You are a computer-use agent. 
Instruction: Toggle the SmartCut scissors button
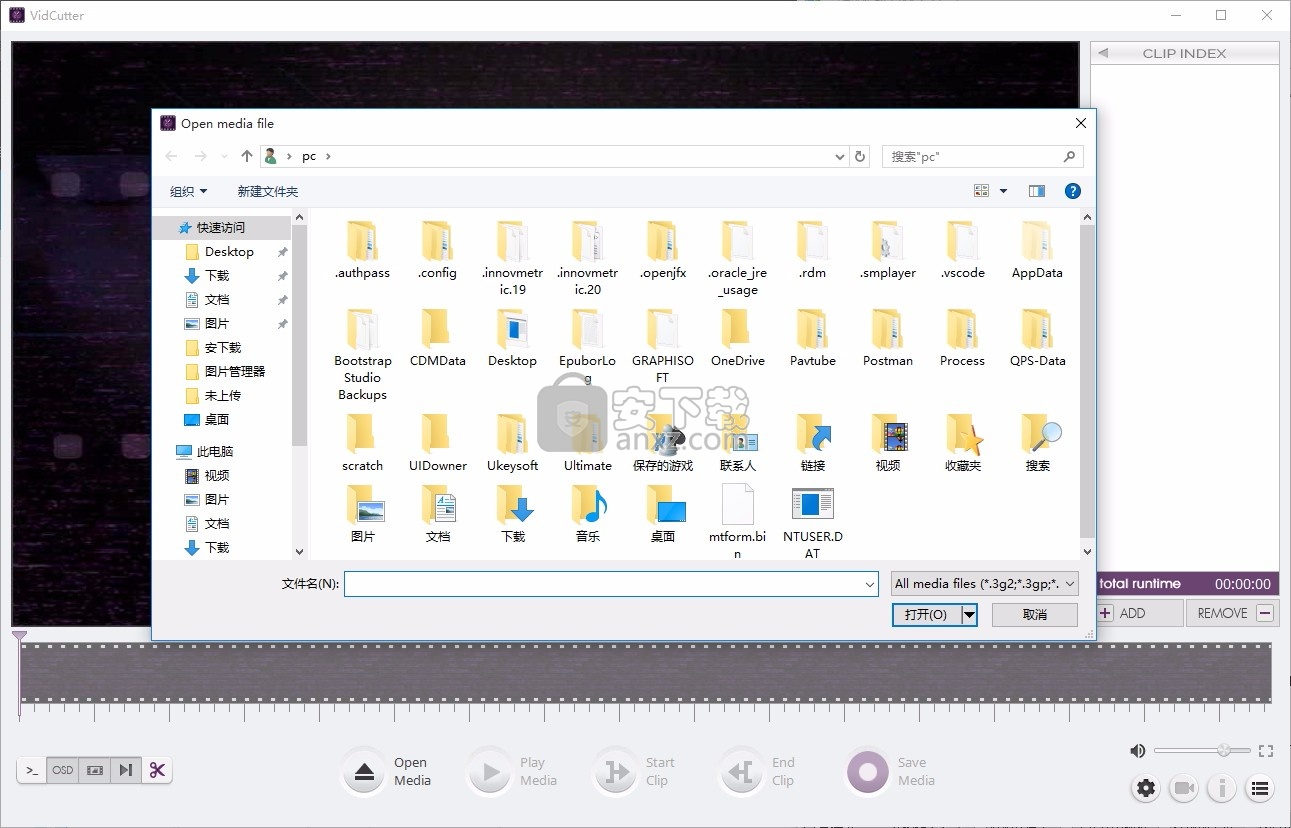157,770
